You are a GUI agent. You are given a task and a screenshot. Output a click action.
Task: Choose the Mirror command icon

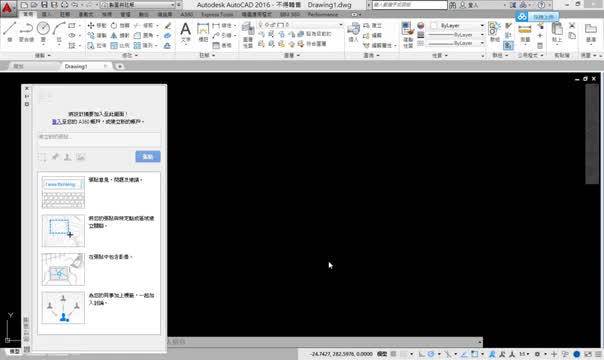(x=114, y=35)
